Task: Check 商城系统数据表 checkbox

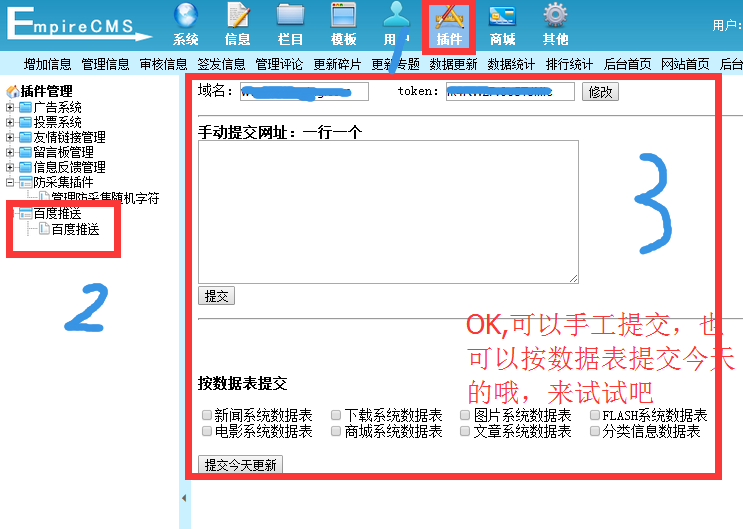Action: coord(336,431)
